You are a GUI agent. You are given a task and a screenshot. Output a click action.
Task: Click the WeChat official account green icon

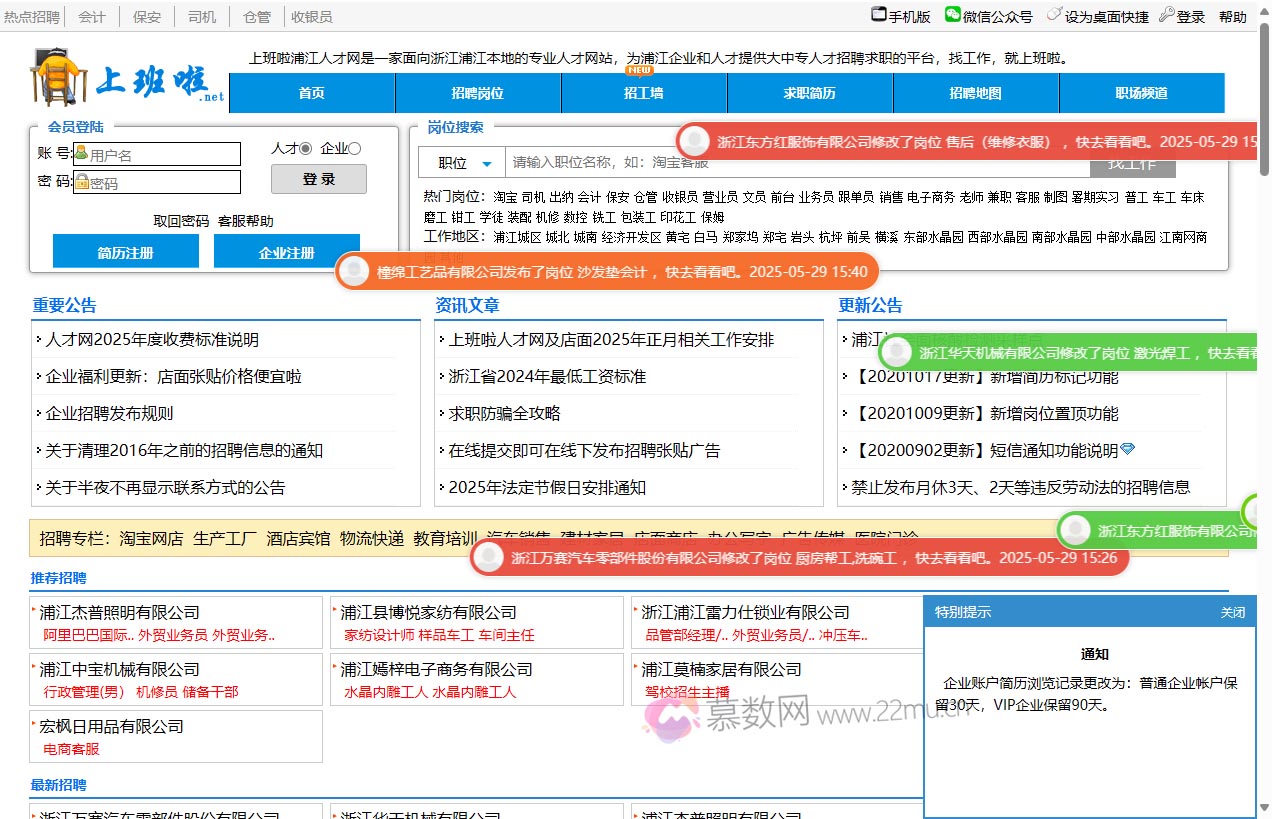click(x=953, y=14)
